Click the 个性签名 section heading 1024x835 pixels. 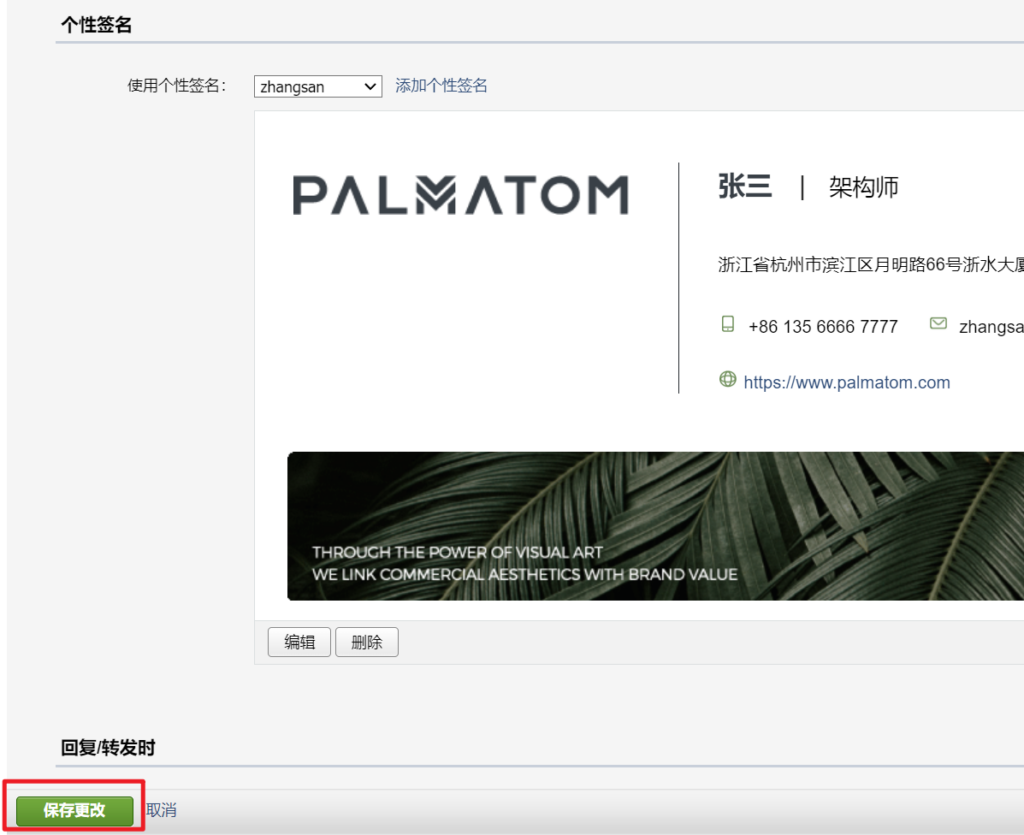97,25
